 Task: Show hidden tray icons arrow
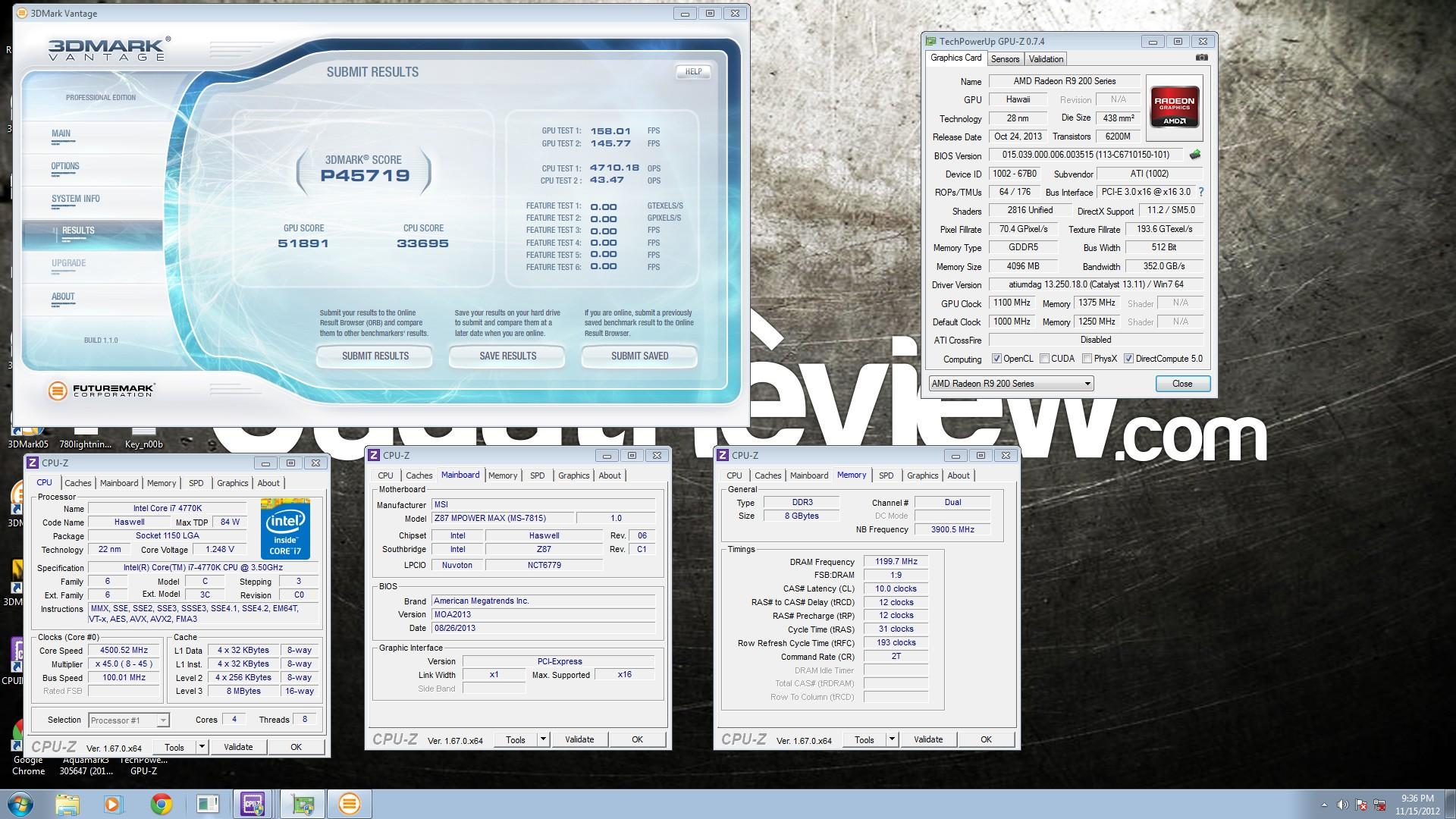(x=1324, y=805)
